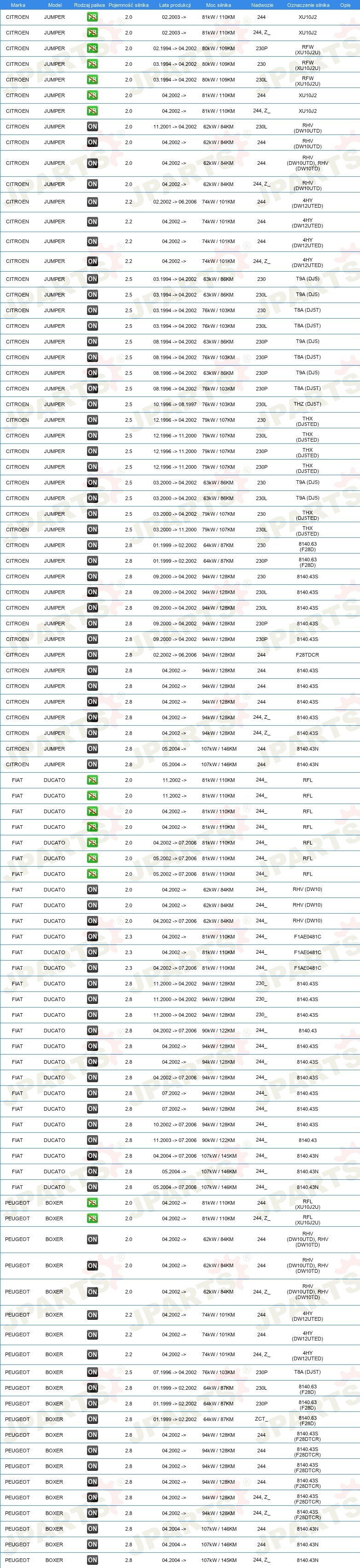Click the F28TDCR engine code cell
Screen dimensions: 360x1568
(x=308, y=655)
